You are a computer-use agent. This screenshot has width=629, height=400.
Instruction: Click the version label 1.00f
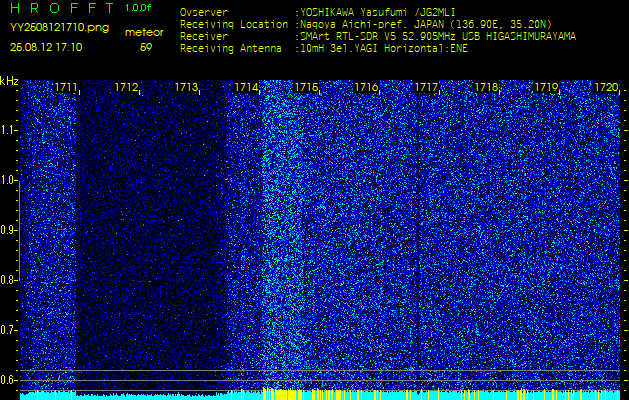138,8
